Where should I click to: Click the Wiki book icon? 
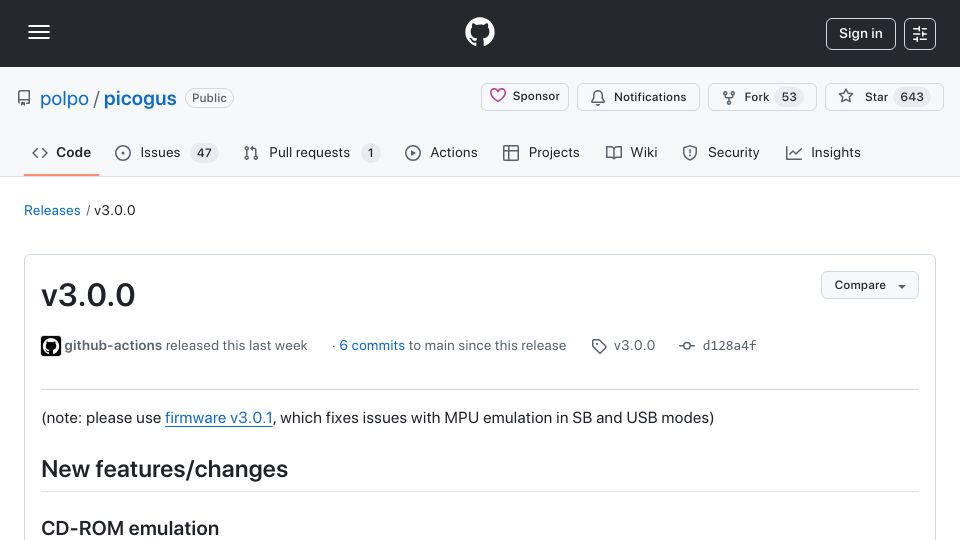(613, 153)
